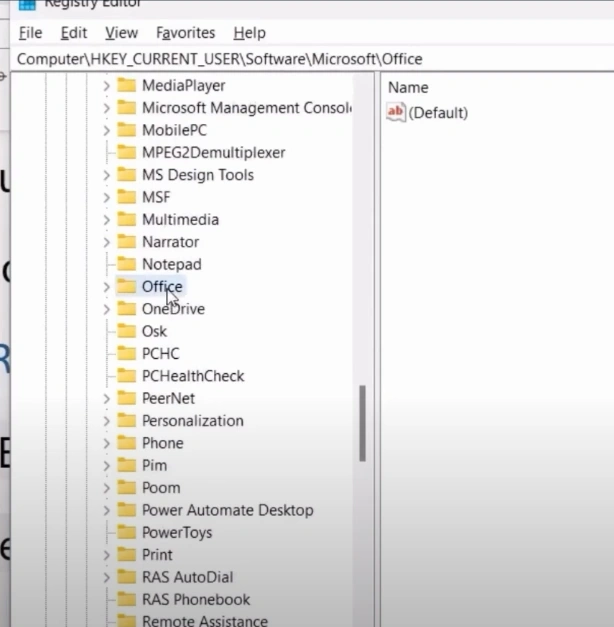614x627 pixels.
Task: Open the View menu
Action: pyautogui.click(x=122, y=33)
